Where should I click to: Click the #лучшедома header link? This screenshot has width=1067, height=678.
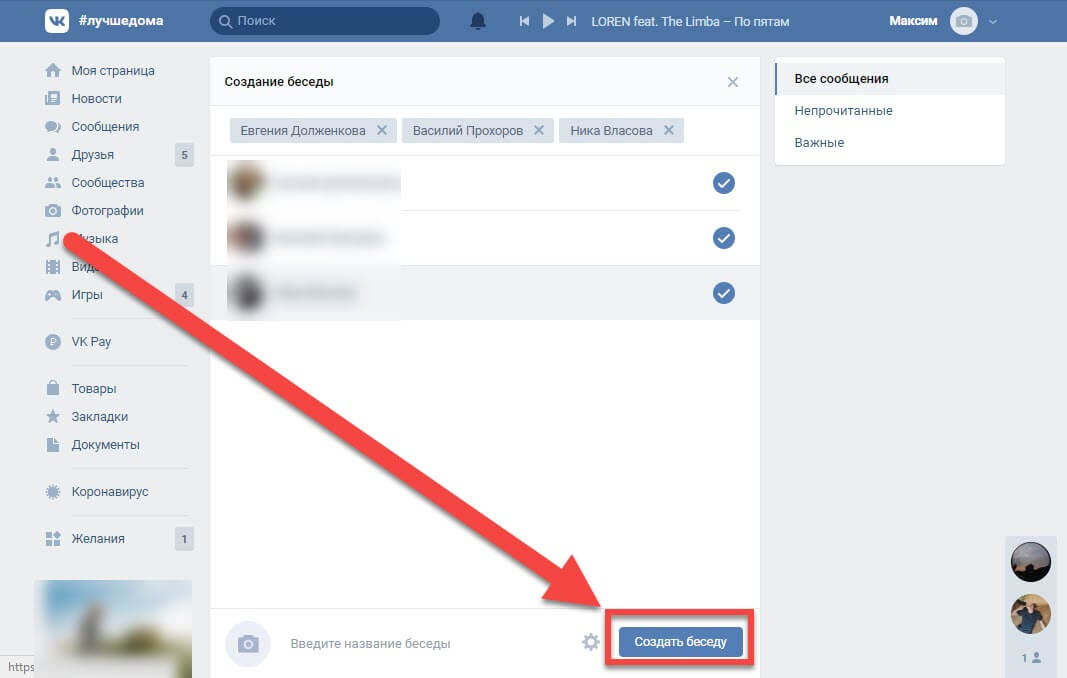[121, 20]
